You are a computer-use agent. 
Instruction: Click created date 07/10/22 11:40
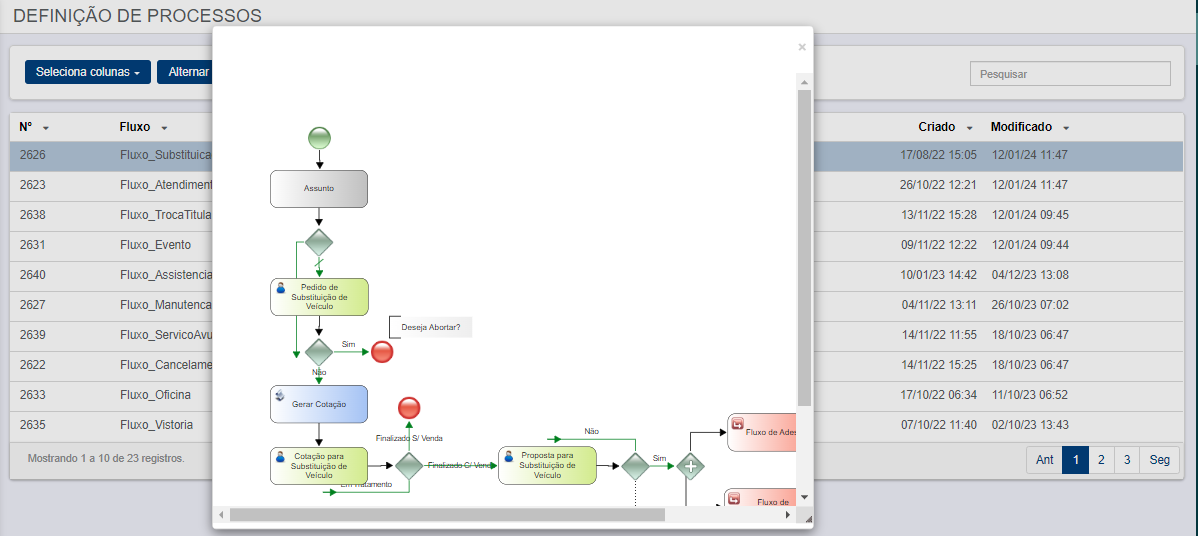point(938,425)
